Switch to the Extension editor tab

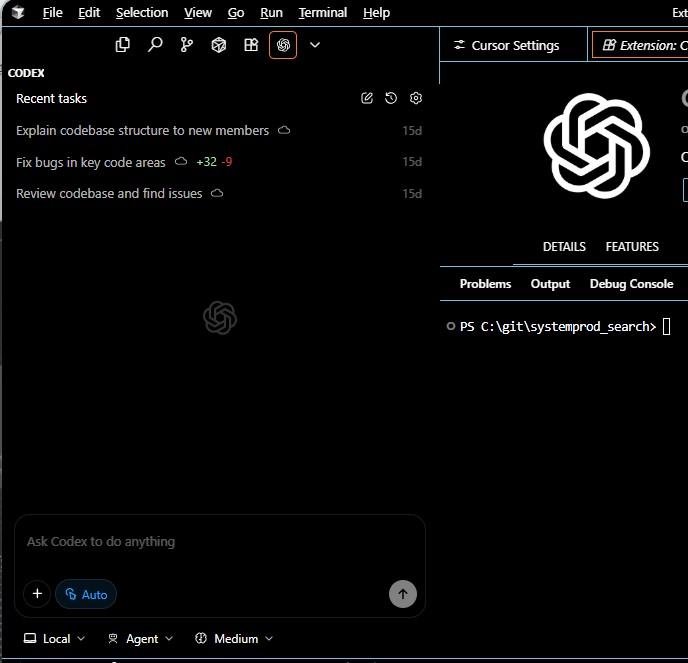pos(640,45)
